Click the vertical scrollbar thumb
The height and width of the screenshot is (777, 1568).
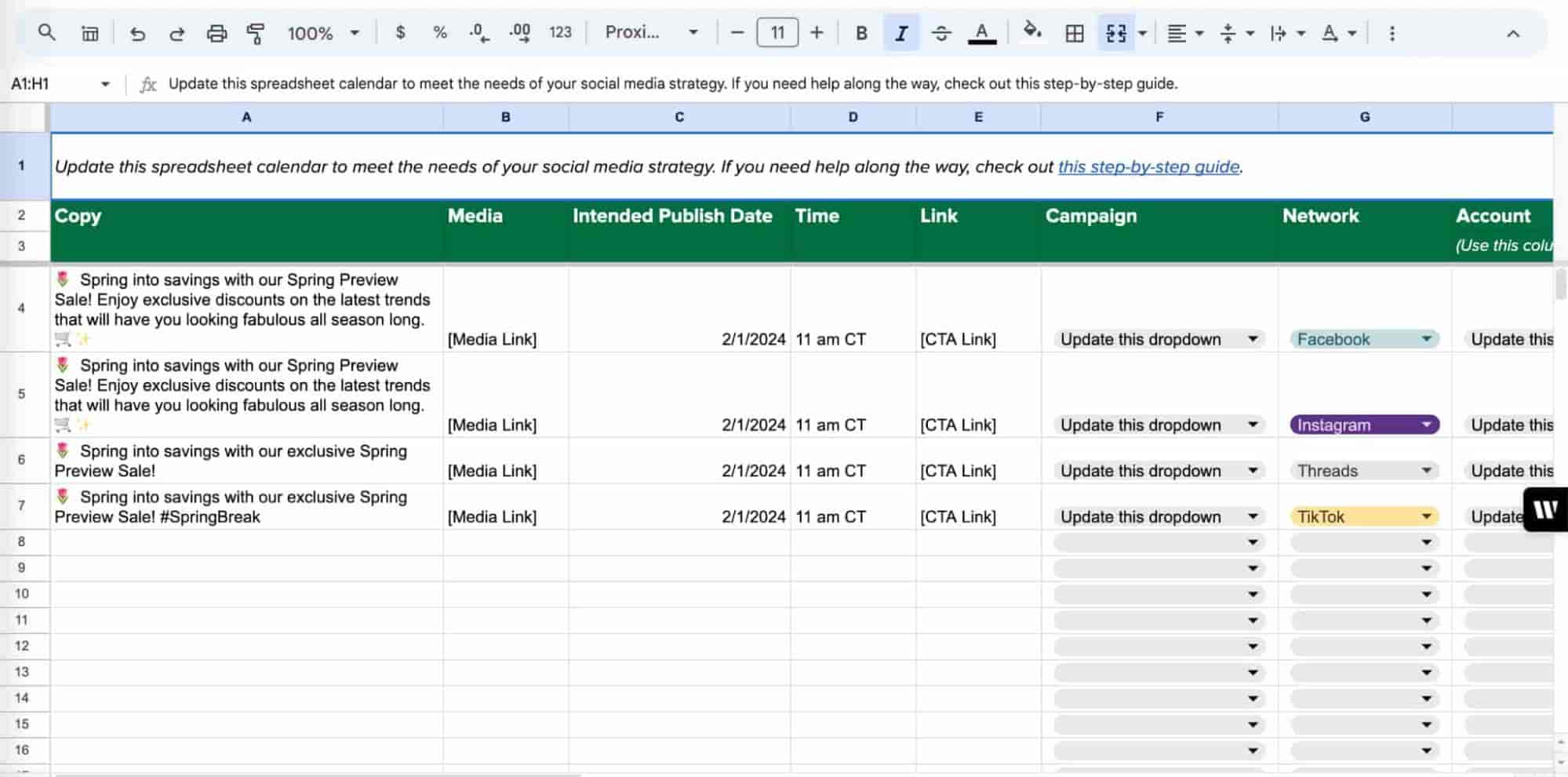pyautogui.click(x=1560, y=283)
